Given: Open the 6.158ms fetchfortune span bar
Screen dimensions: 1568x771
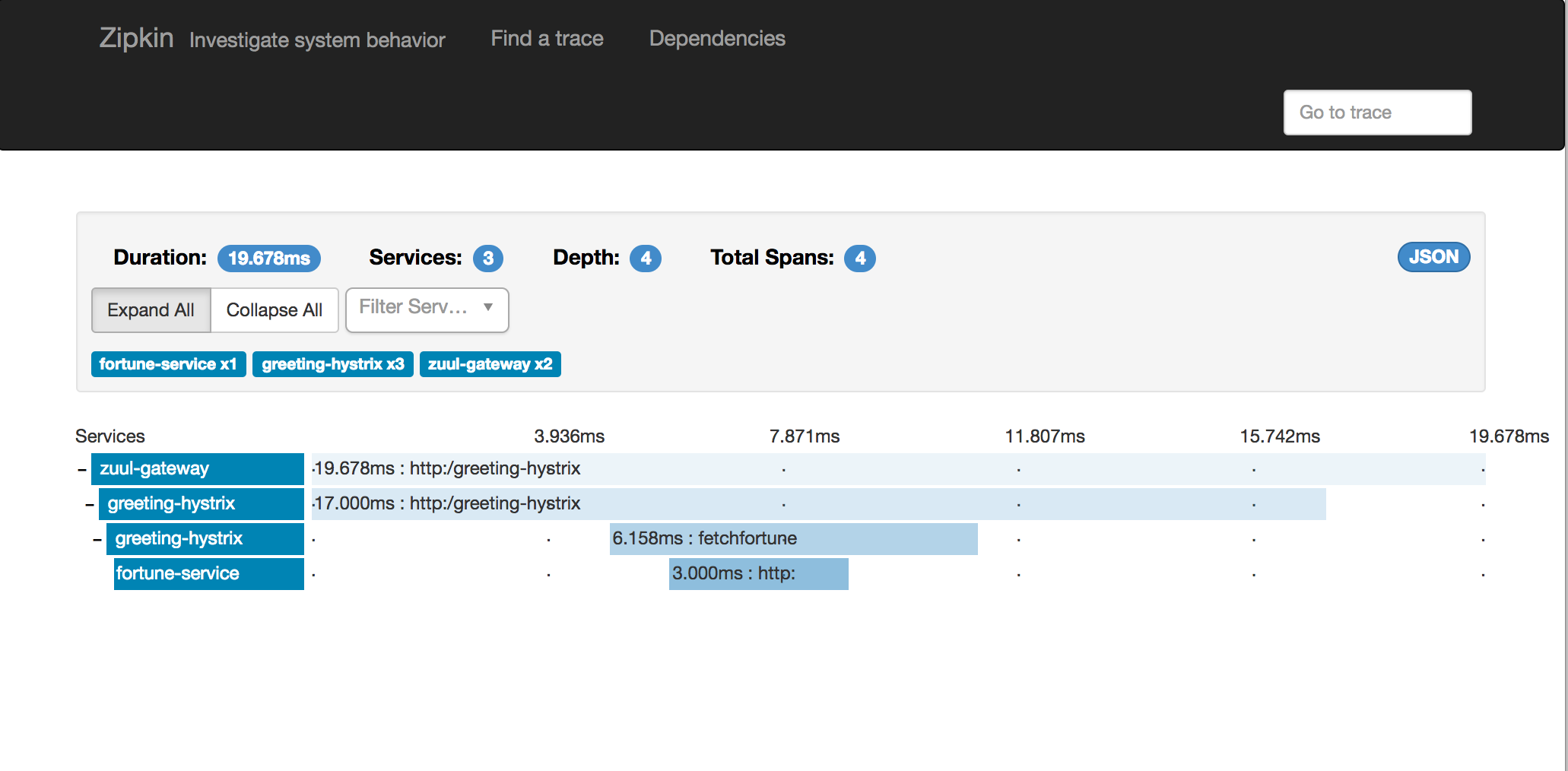Looking at the screenshot, I should (794, 539).
